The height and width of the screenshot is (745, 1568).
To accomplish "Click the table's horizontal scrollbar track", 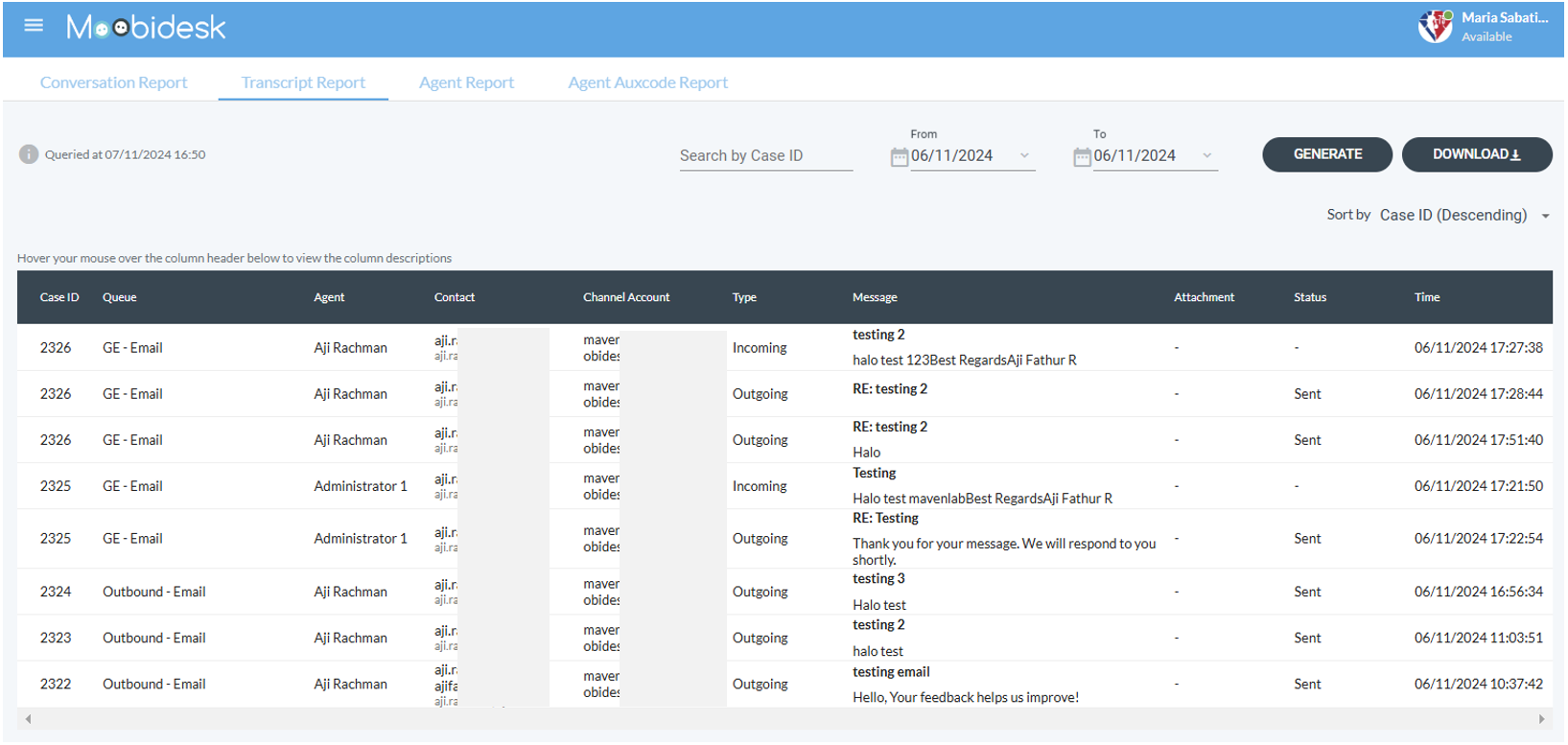I will (784, 719).
